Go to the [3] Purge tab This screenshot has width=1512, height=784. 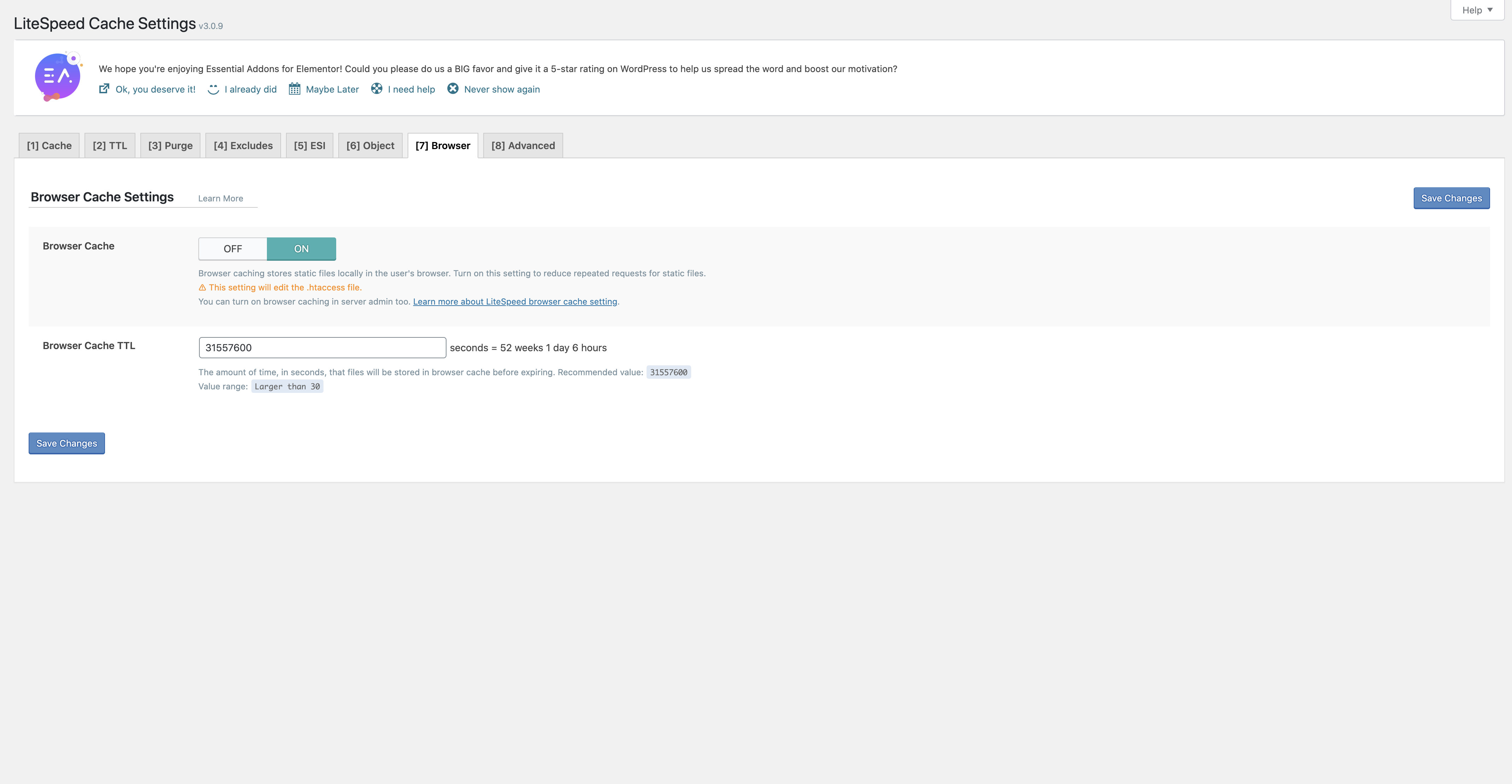click(170, 146)
